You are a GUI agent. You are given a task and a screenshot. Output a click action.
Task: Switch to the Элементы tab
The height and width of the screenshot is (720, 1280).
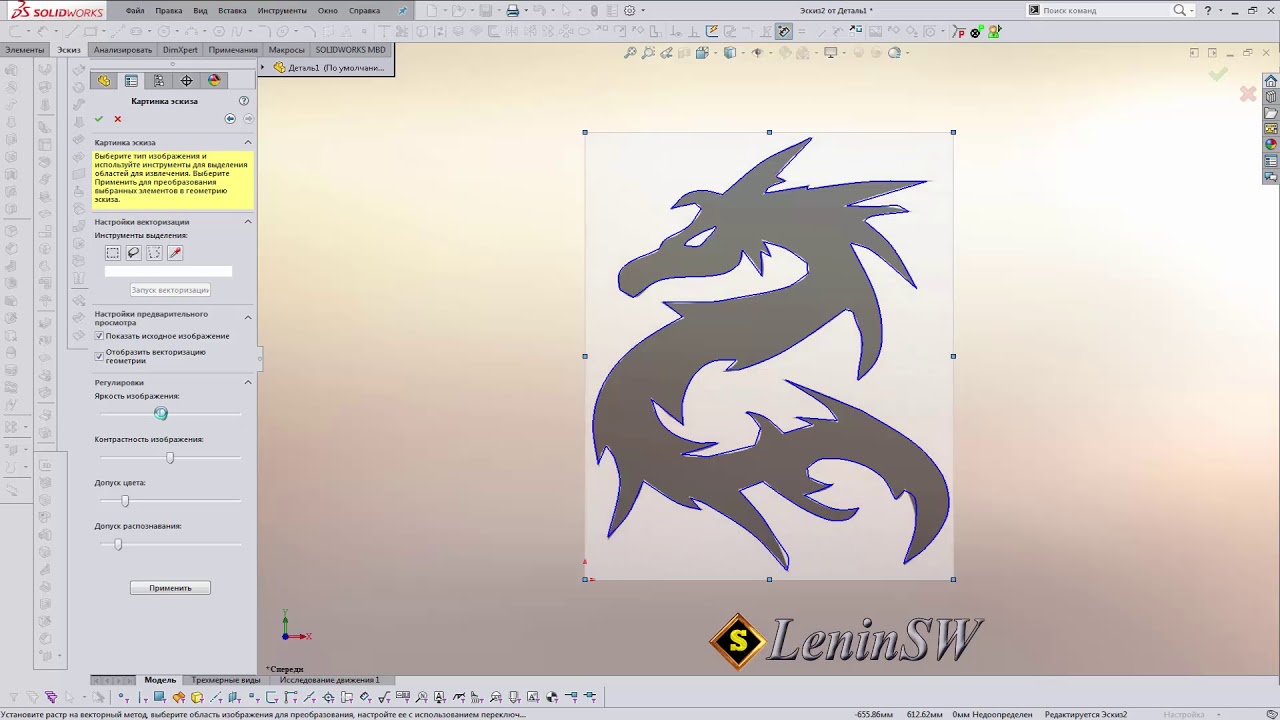tap(25, 50)
